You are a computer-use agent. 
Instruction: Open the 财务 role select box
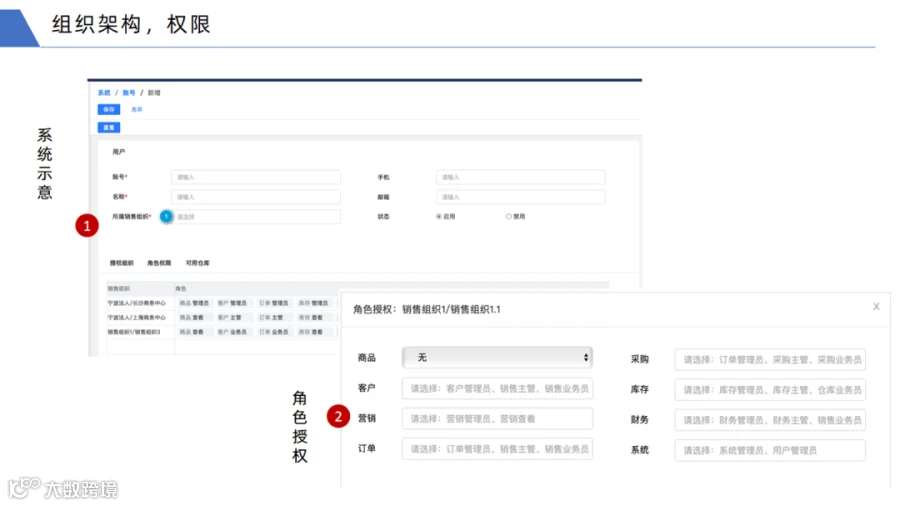[770, 420]
